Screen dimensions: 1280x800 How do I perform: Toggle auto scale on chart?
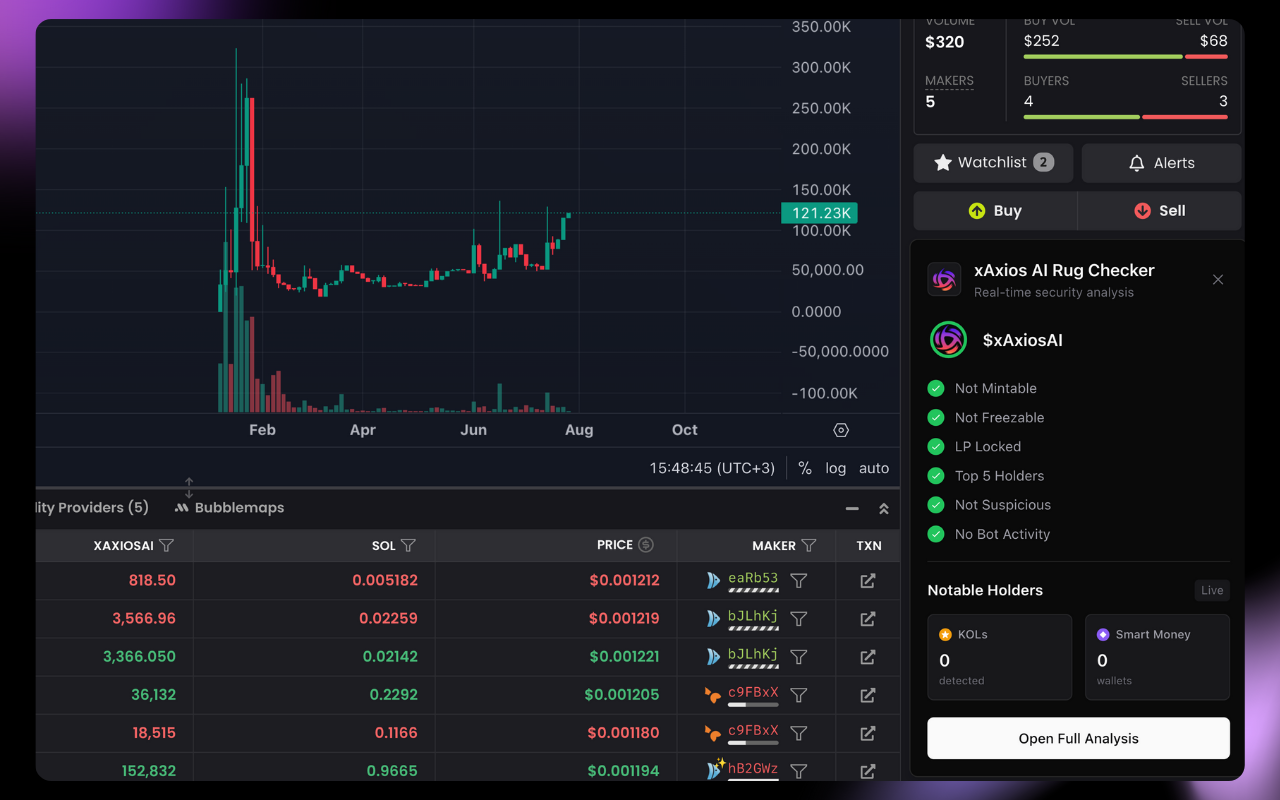click(874, 468)
